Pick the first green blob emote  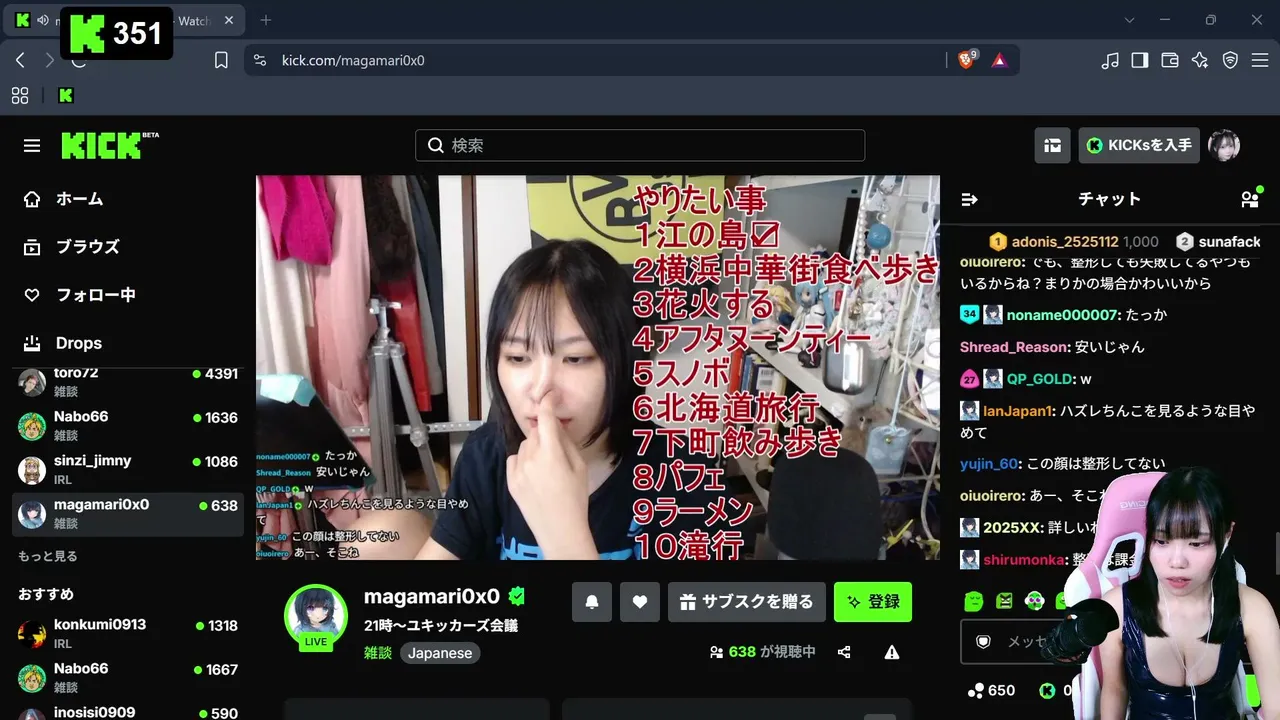pyautogui.click(x=974, y=601)
